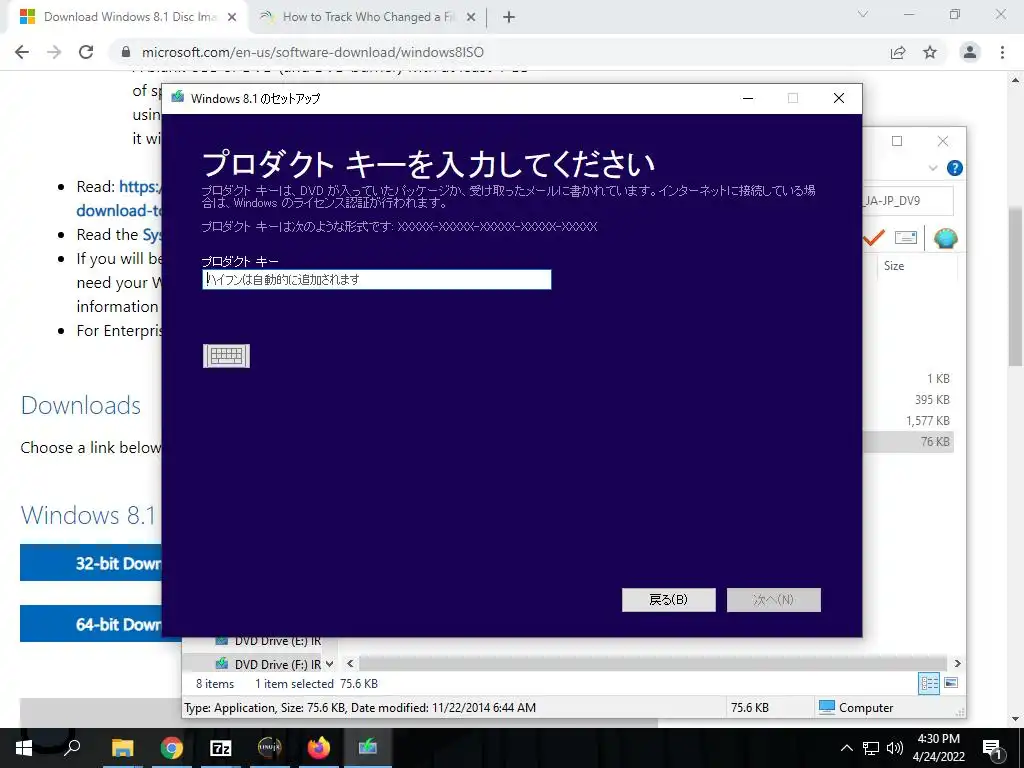Click the Computer icon in the Explorer status bar
The width and height of the screenshot is (1024, 768).
tap(827, 707)
